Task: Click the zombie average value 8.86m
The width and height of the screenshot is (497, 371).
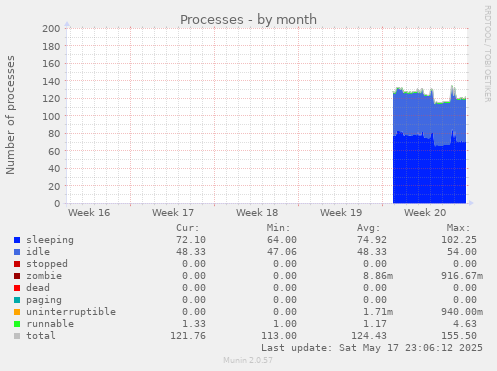Action: coord(378,276)
